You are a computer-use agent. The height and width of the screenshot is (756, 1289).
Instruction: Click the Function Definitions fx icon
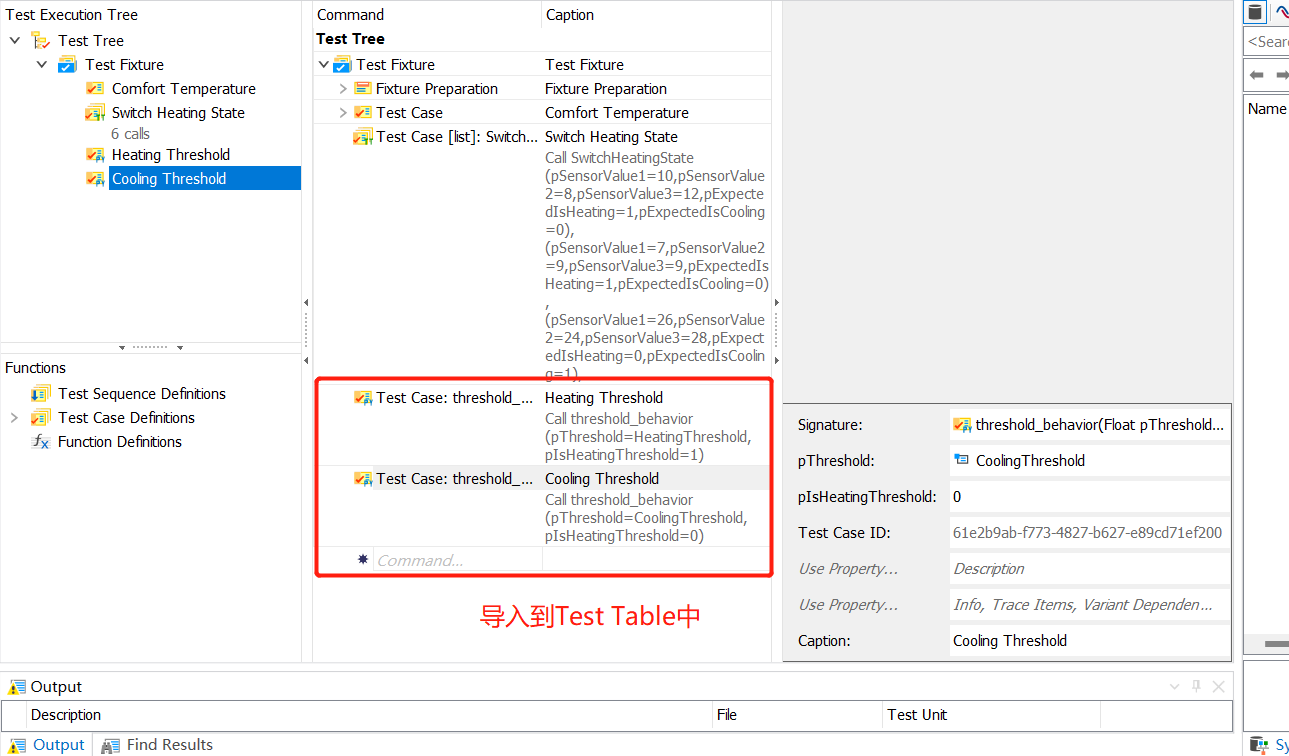pyautogui.click(x=41, y=441)
